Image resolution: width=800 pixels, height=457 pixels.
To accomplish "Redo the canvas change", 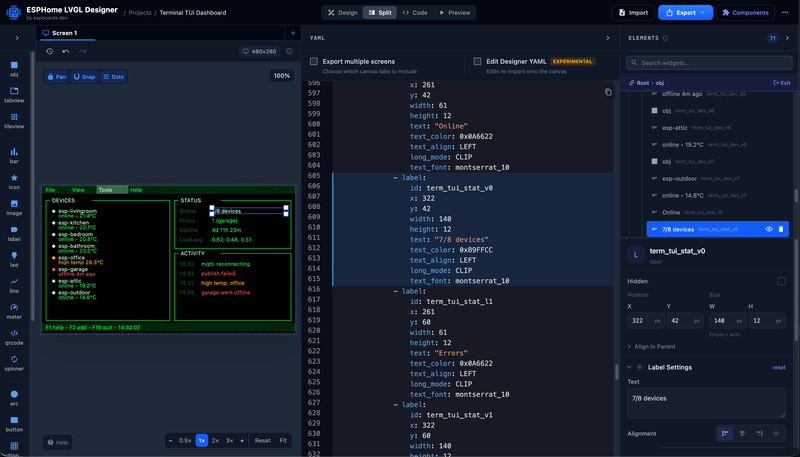I will click(82, 52).
